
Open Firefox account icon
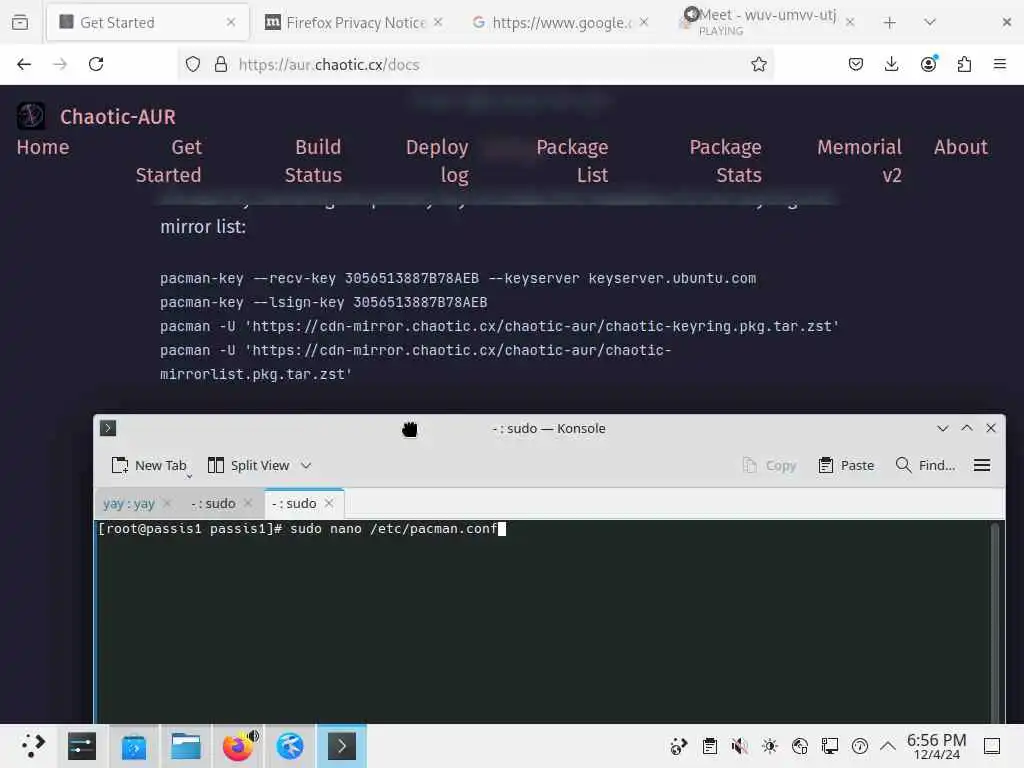[928, 64]
